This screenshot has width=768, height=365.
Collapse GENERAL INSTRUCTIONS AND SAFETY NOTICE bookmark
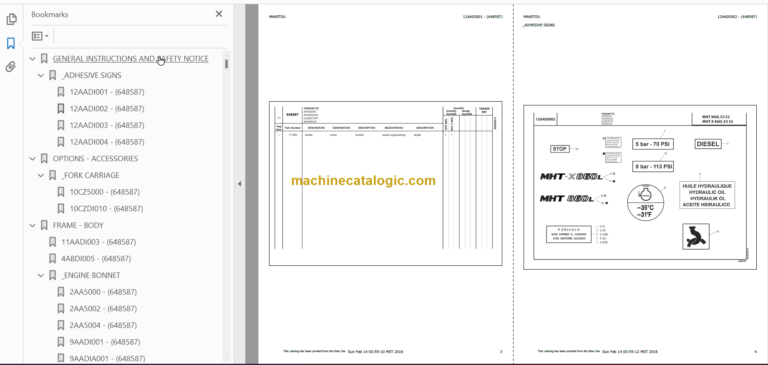coord(32,59)
